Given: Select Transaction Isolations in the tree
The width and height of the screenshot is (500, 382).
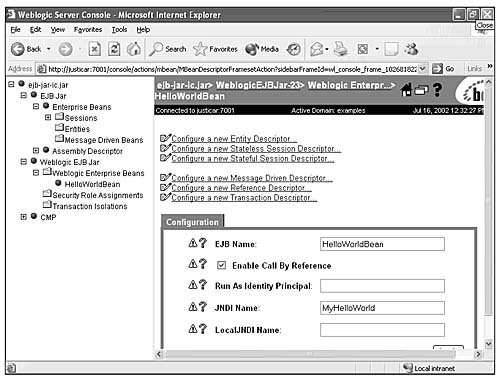Looking at the screenshot, I should tap(90, 206).
